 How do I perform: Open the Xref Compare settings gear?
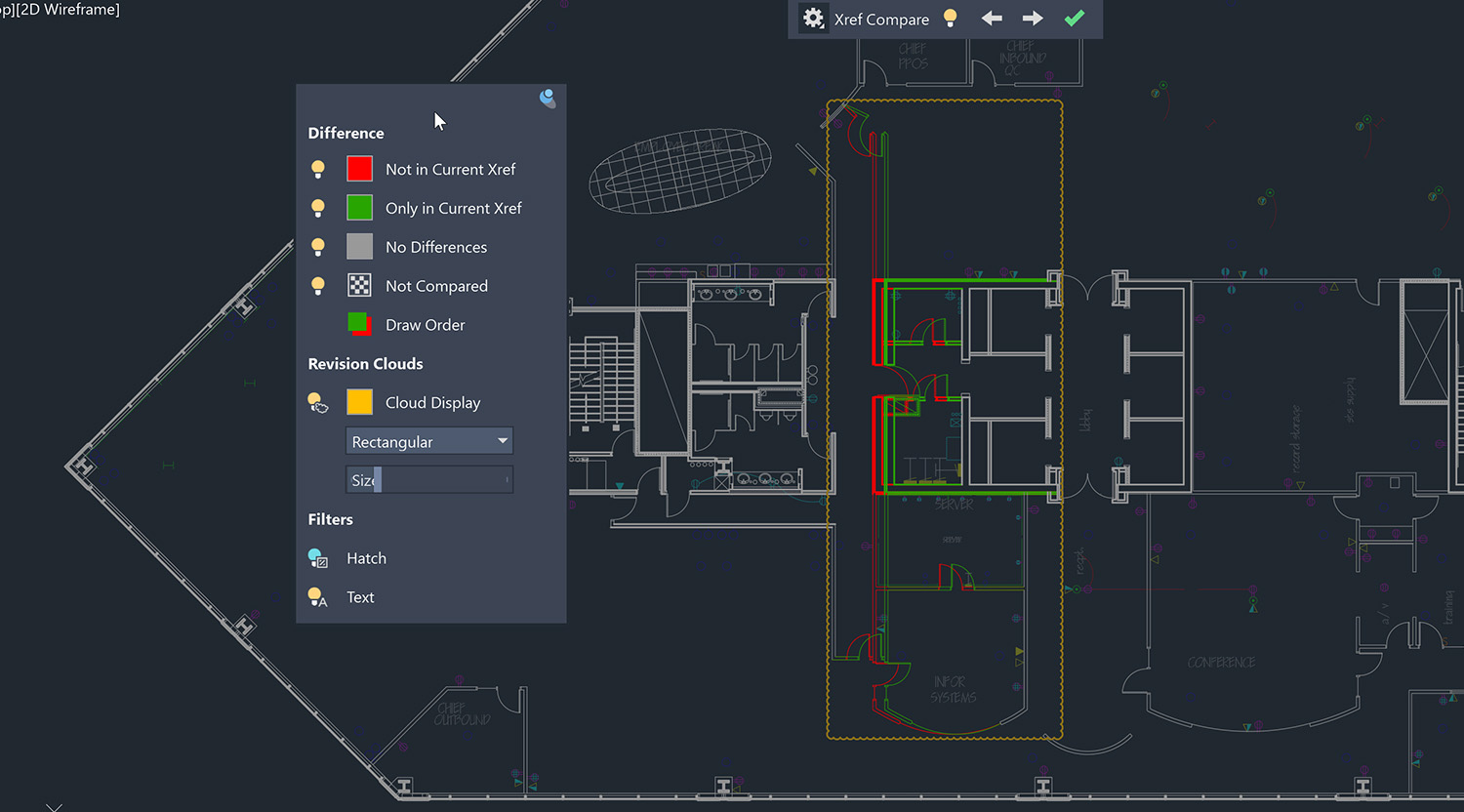[x=813, y=19]
